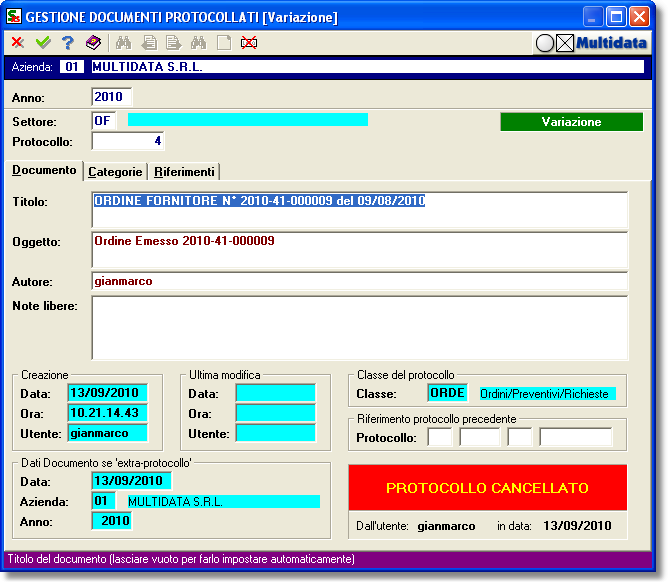
Task: Click extra-protocollo Anno field 2010
Action: coord(112,521)
